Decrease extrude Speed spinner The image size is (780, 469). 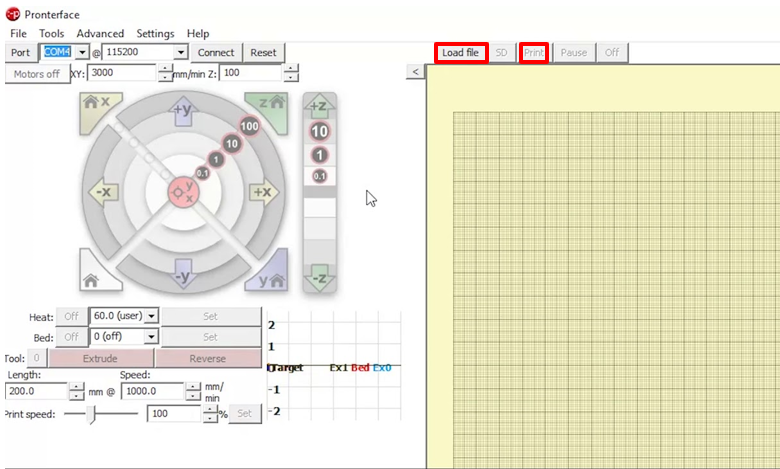(193, 396)
